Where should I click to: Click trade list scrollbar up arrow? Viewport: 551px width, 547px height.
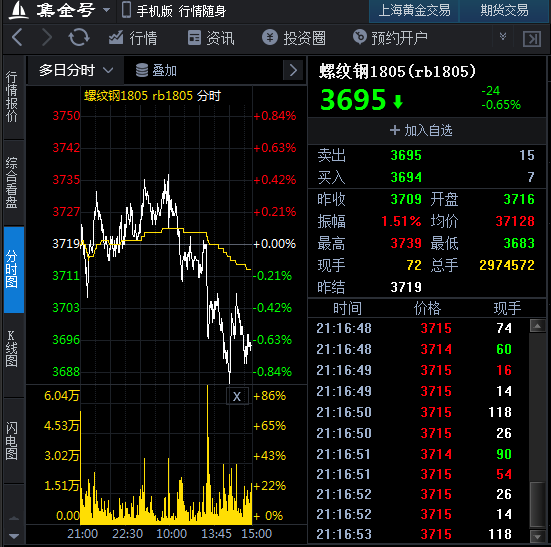538,326
